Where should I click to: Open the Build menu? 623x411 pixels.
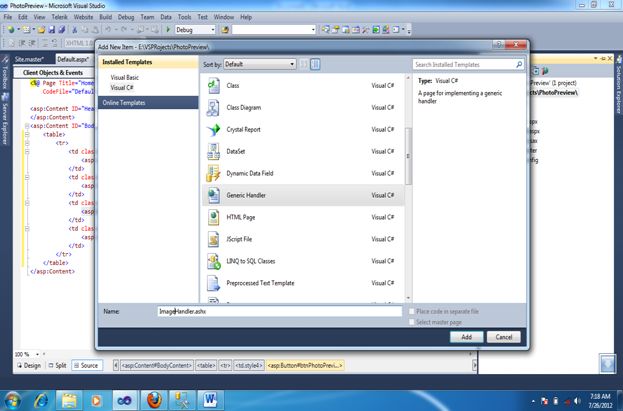106,17
